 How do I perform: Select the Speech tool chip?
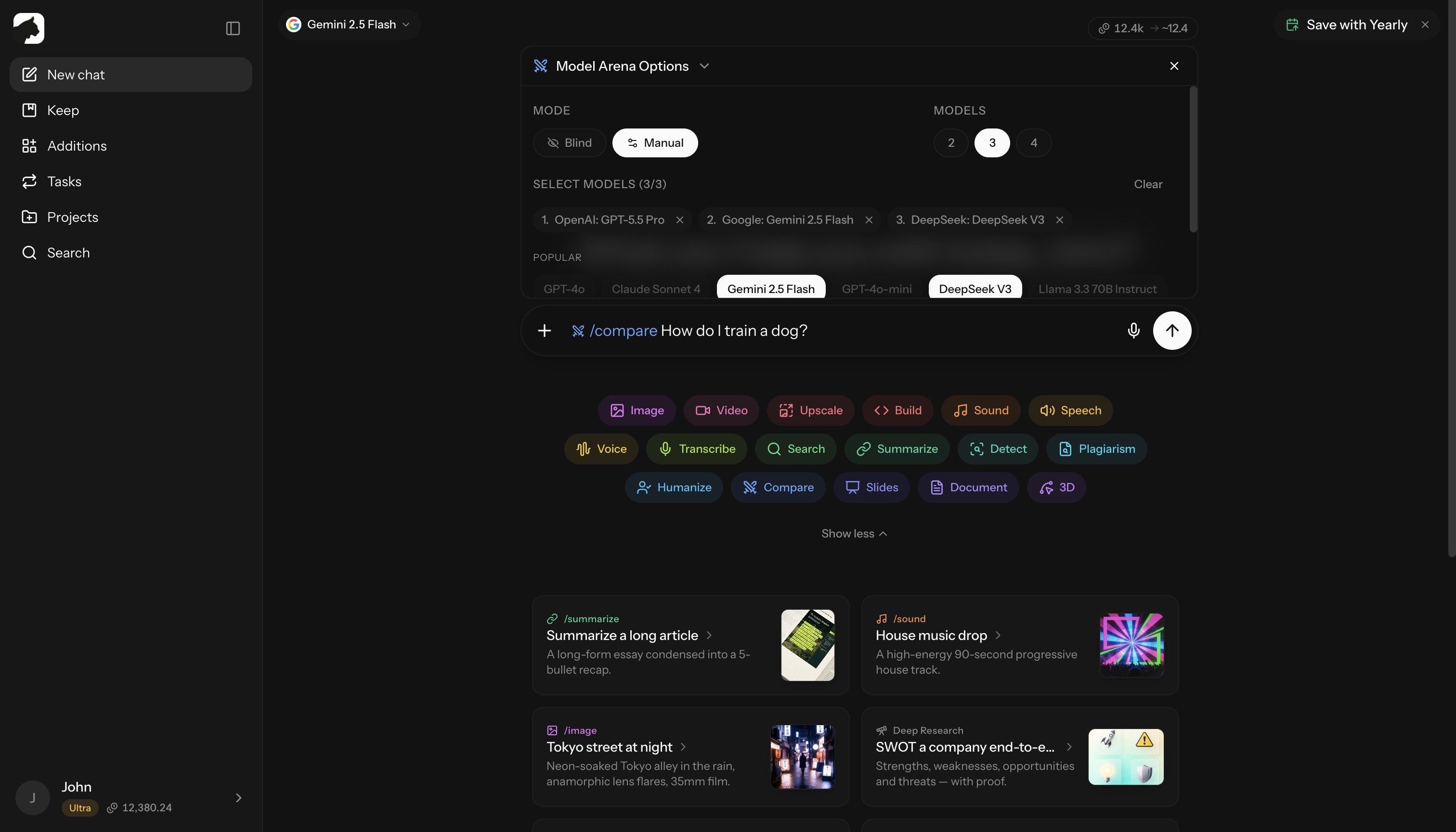1070,410
